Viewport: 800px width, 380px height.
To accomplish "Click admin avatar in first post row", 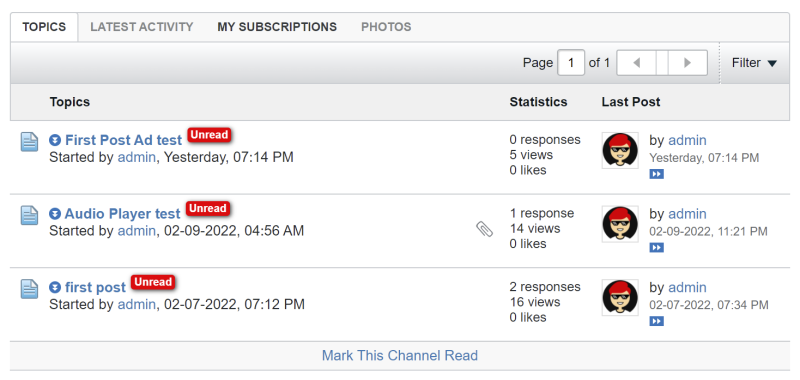I will tap(620, 297).
